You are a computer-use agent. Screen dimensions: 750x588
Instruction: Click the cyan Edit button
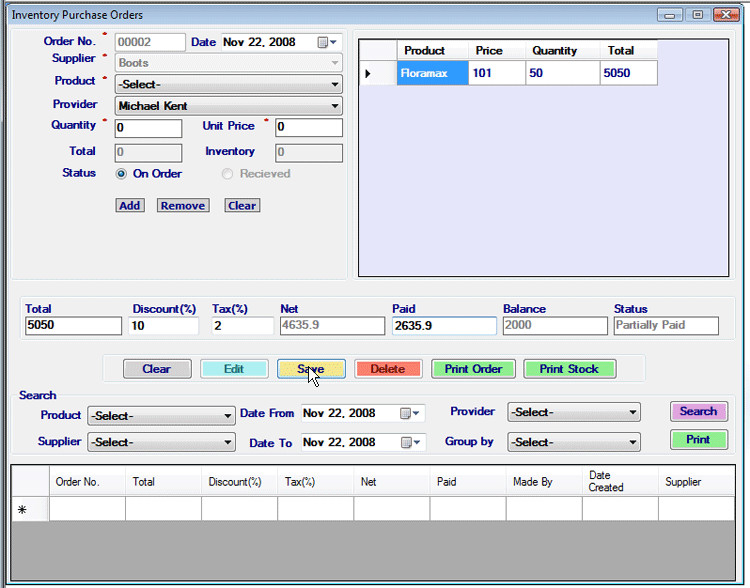point(234,369)
